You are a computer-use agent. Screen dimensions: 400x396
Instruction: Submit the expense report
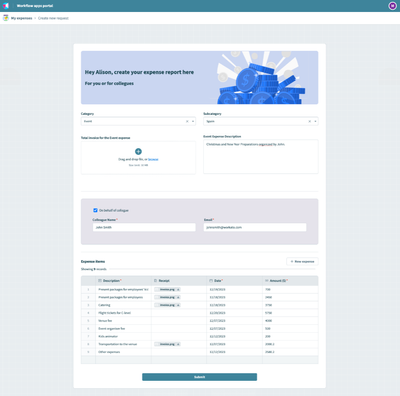point(199,377)
